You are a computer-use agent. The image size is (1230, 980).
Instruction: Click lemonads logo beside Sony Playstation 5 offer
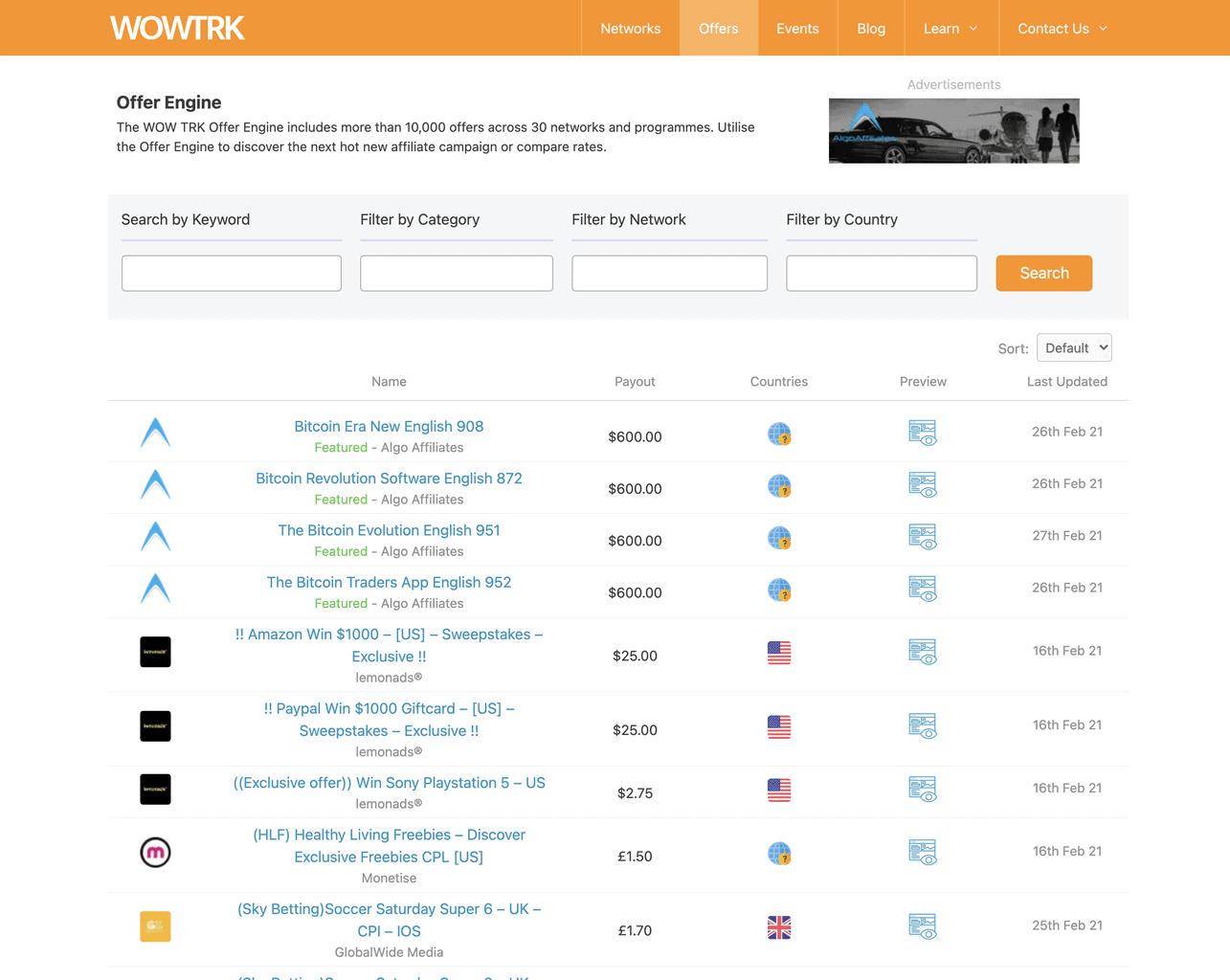tap(155, 790)
